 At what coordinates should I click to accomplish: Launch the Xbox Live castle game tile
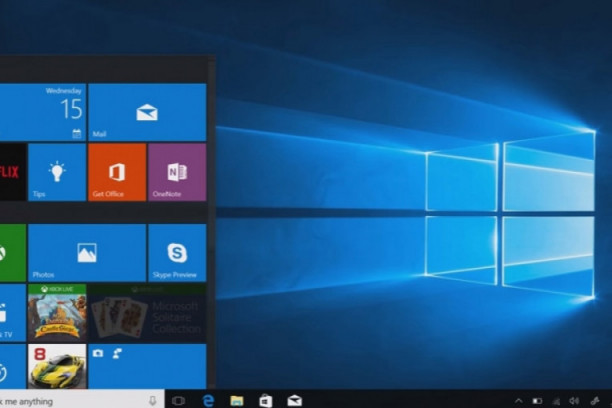point(57,312)
